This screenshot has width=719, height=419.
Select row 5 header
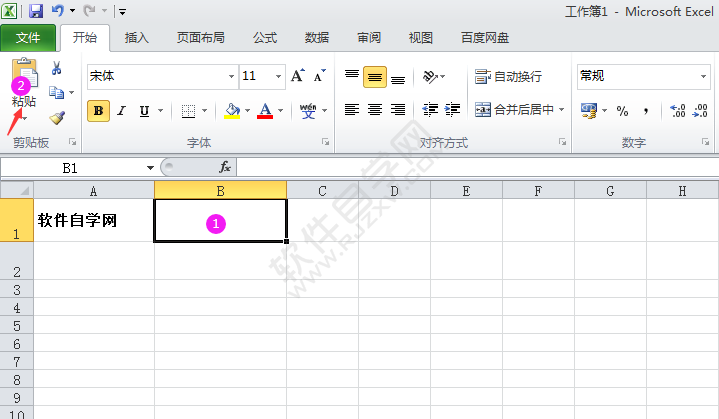pyautogui.click(x=17, y=326)
